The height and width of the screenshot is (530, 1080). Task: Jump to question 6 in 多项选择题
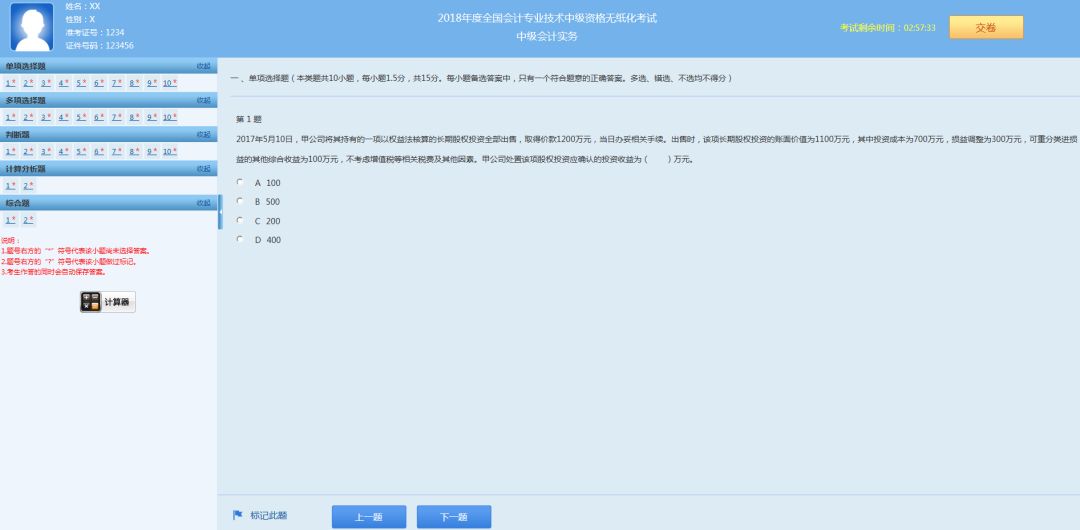click(99, 117)
